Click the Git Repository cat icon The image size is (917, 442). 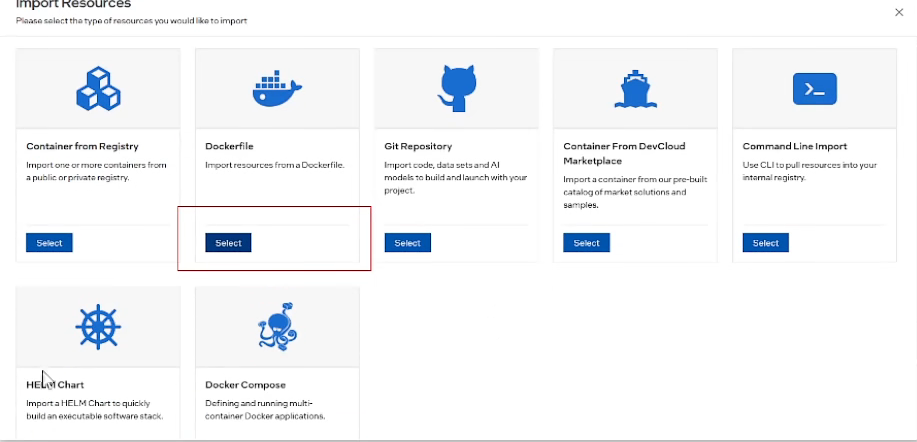(456, 88)
